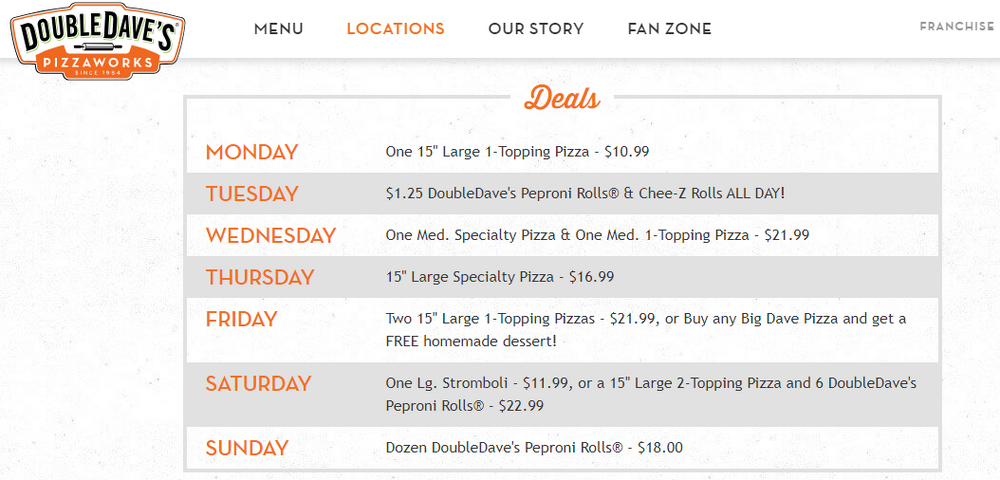Image resolution: width=1000 pixels, height=480 pixels.
Task: Click the Deals heading
Action: click(x=562, y=98)
